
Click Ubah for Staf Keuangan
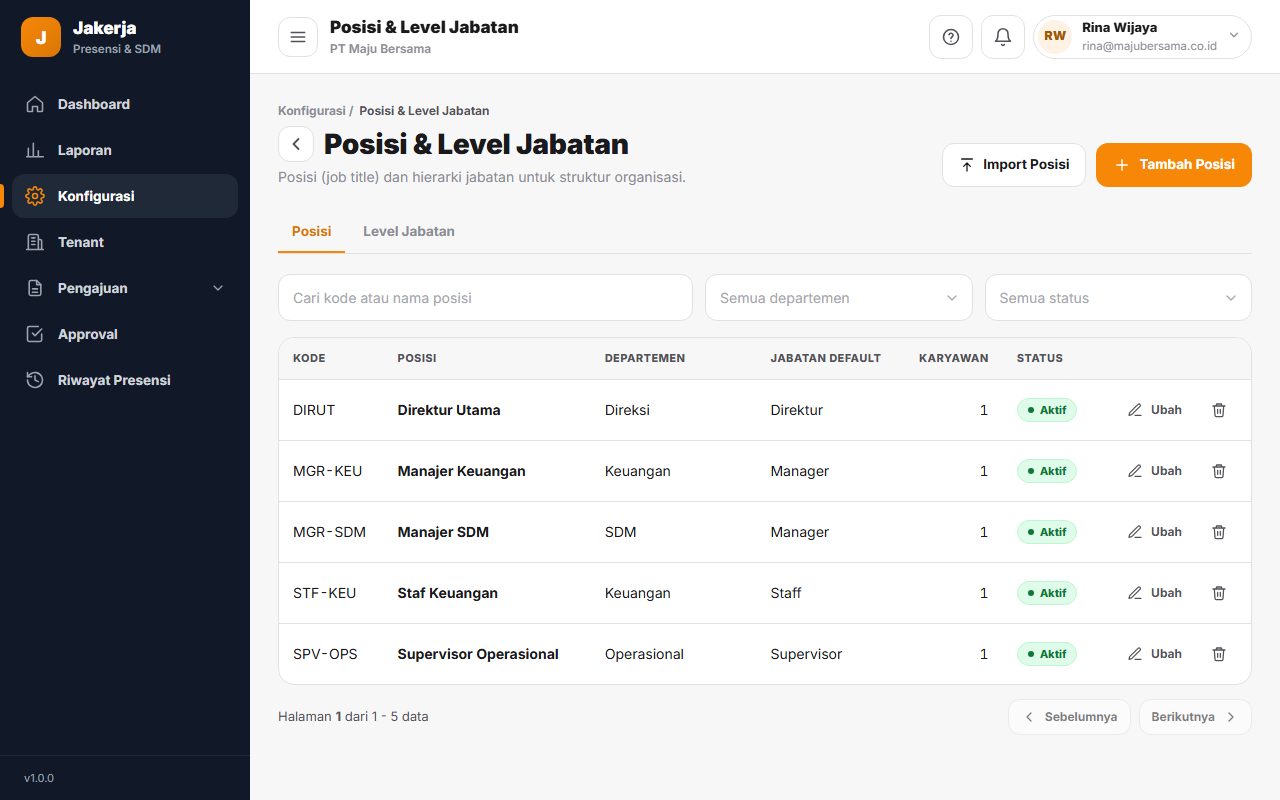[1155, 593]
